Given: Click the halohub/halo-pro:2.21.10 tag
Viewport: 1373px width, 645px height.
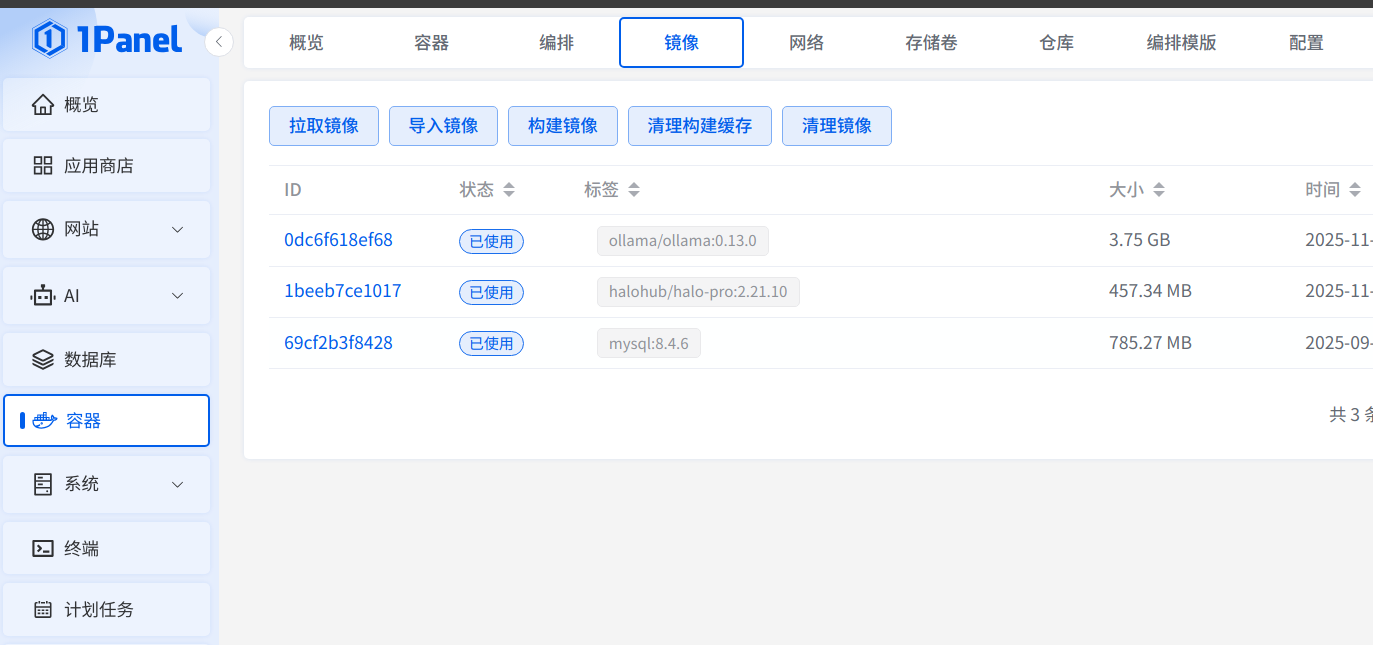Looking at the screenshot, I should tap(698, 292).
